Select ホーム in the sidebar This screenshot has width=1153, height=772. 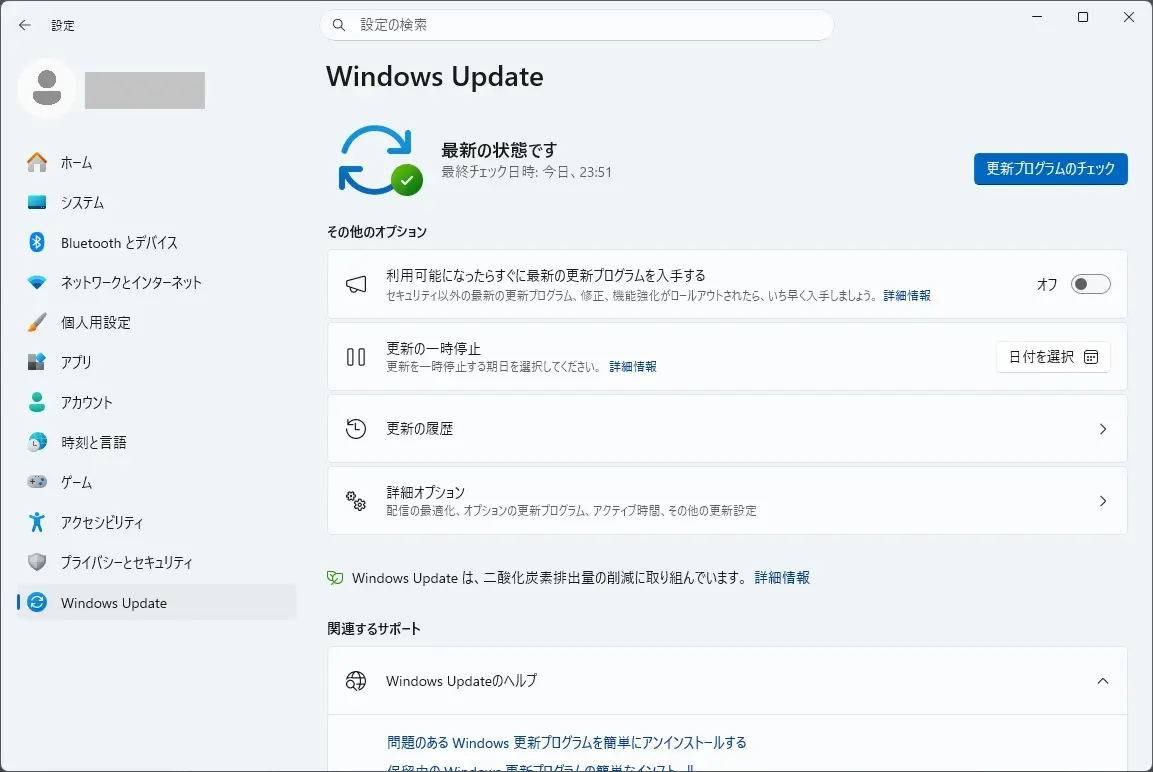157,162
